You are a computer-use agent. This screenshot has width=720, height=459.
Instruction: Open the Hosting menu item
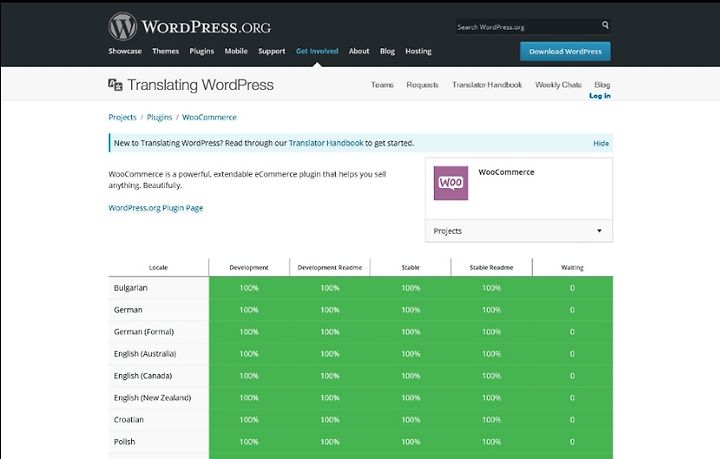tap(418, 51)
